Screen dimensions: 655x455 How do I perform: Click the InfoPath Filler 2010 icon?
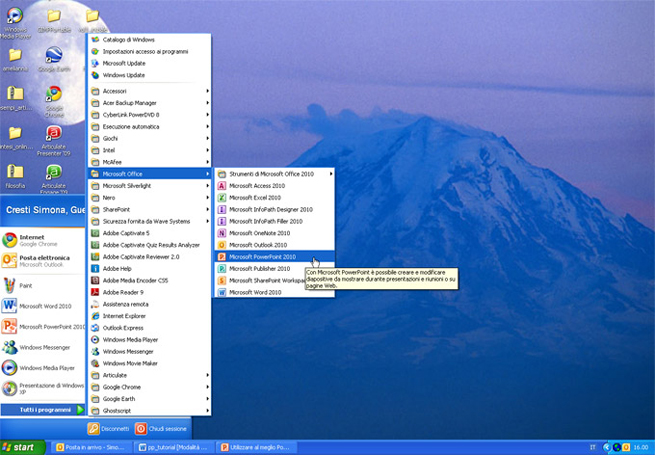tap(222, 221)
